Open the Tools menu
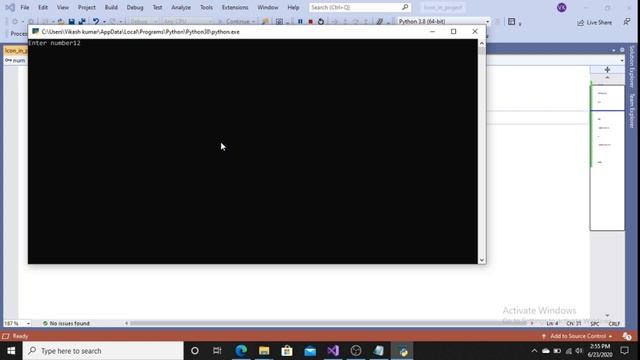 [206, 7]
